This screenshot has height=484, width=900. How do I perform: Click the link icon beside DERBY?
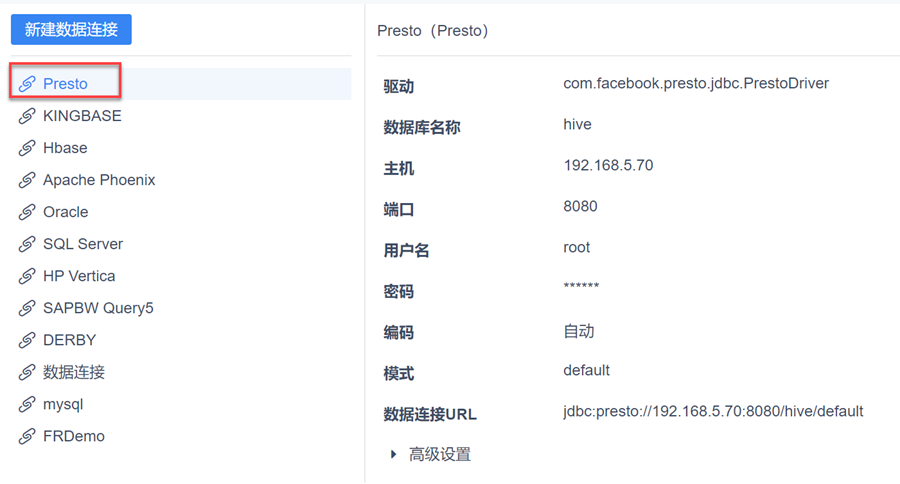[x=28, y=340]
